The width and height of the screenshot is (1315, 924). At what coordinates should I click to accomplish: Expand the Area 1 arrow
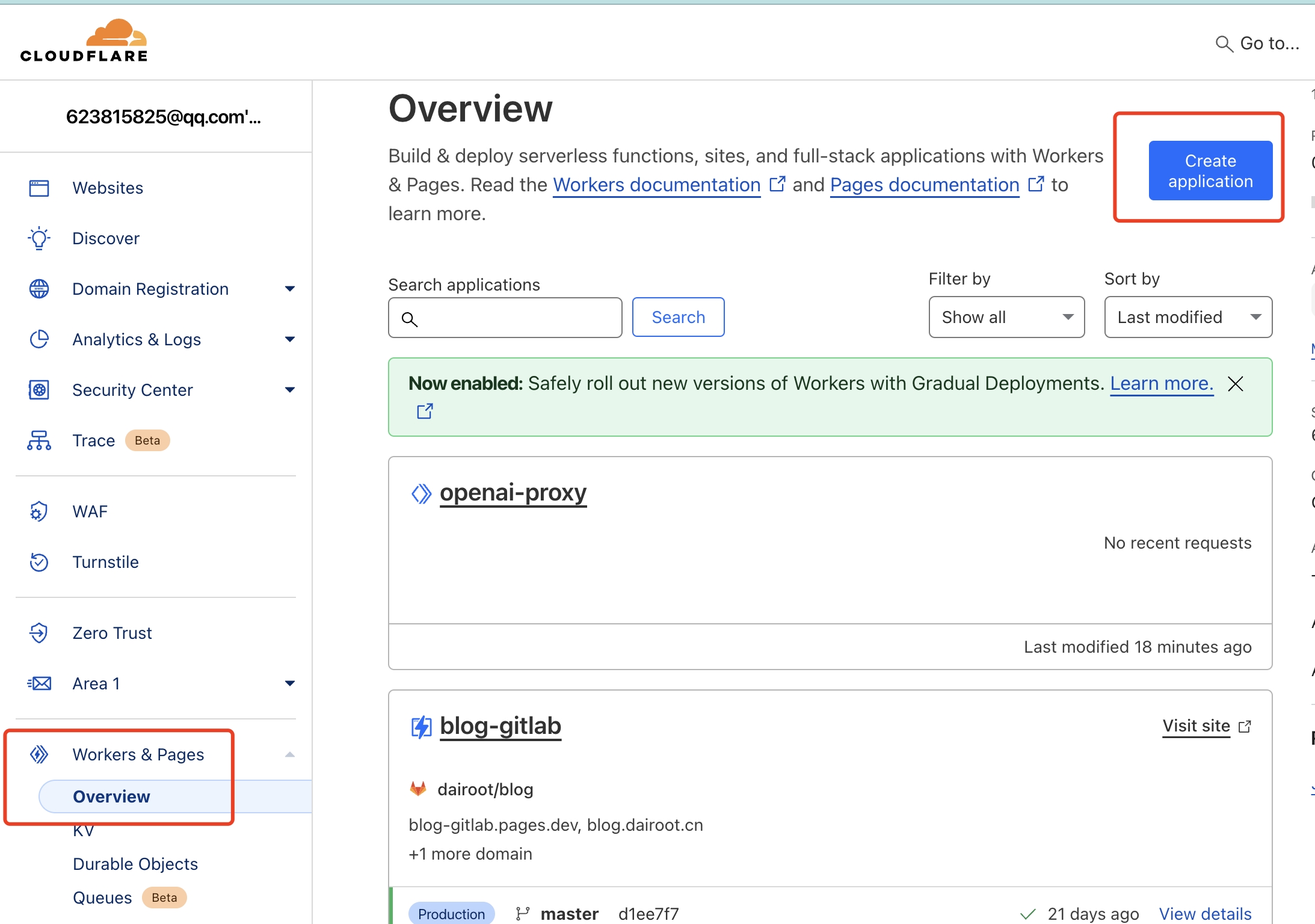point(290,684)
